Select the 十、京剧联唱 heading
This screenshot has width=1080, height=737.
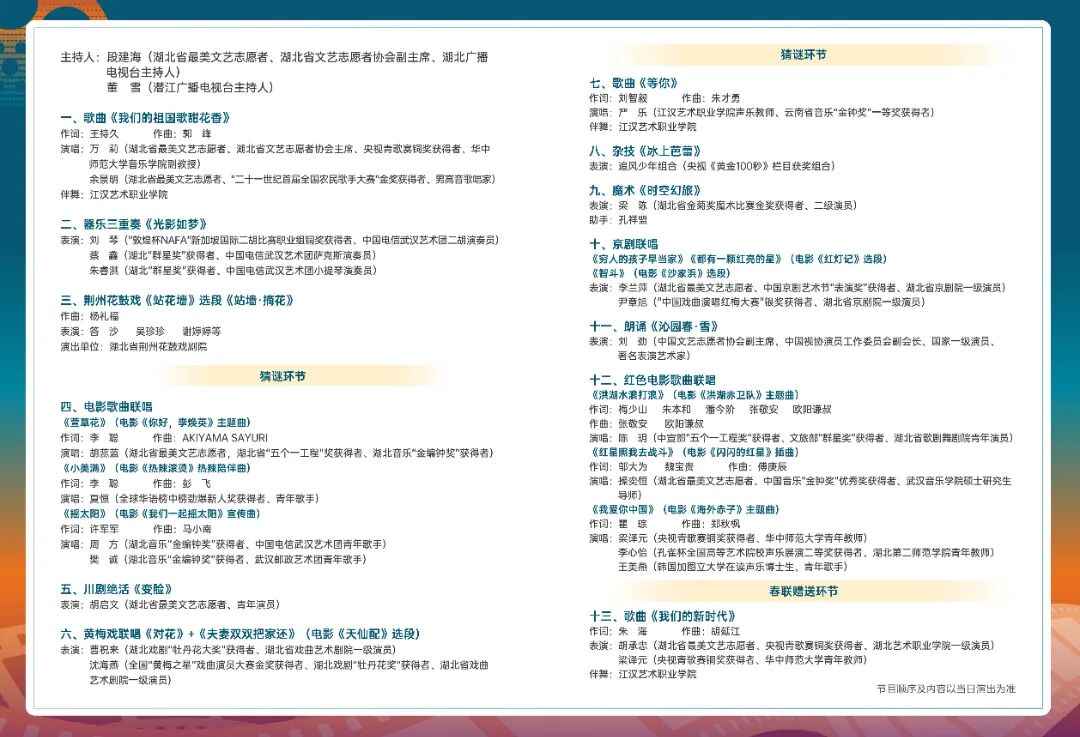coord(624,244)
